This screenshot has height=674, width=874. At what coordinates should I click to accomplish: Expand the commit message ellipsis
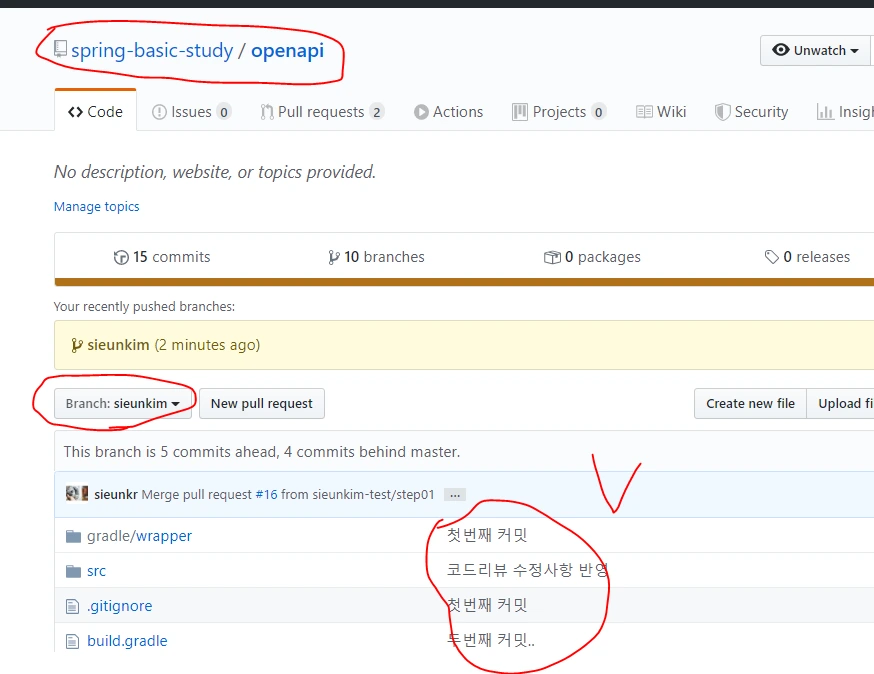455,495
